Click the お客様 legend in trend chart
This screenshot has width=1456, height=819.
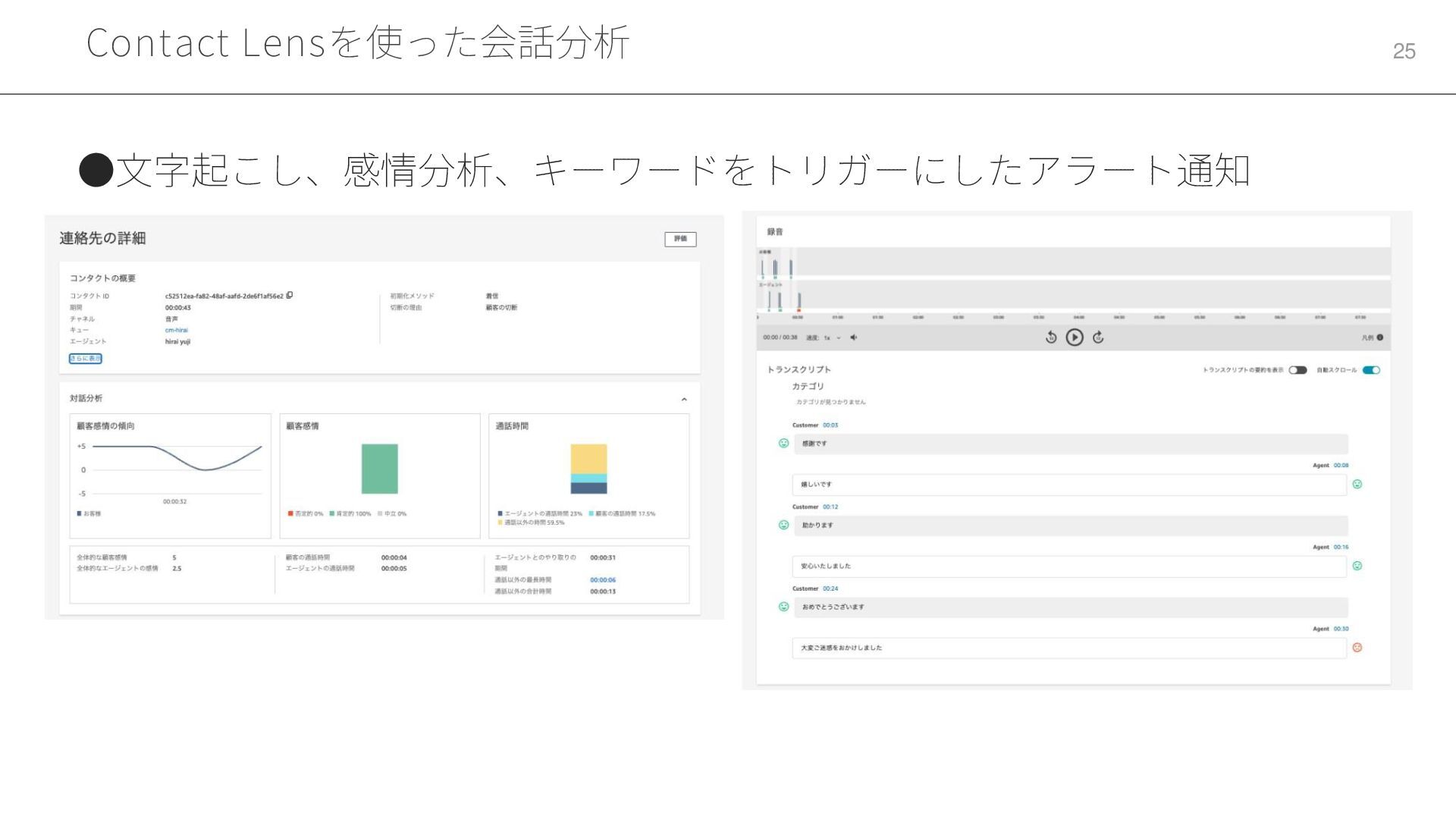89,514
